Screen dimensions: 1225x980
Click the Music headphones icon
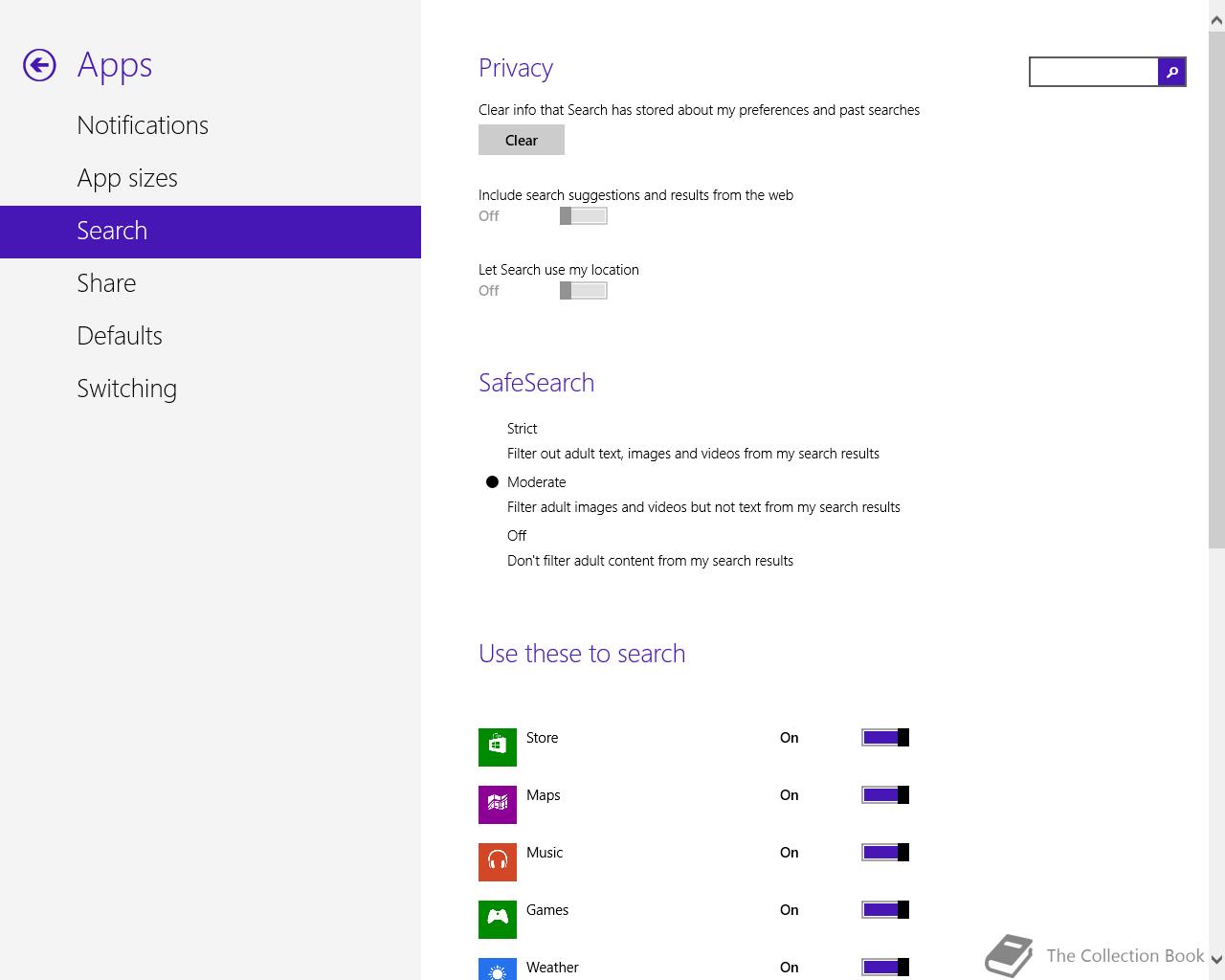[498, 861]
